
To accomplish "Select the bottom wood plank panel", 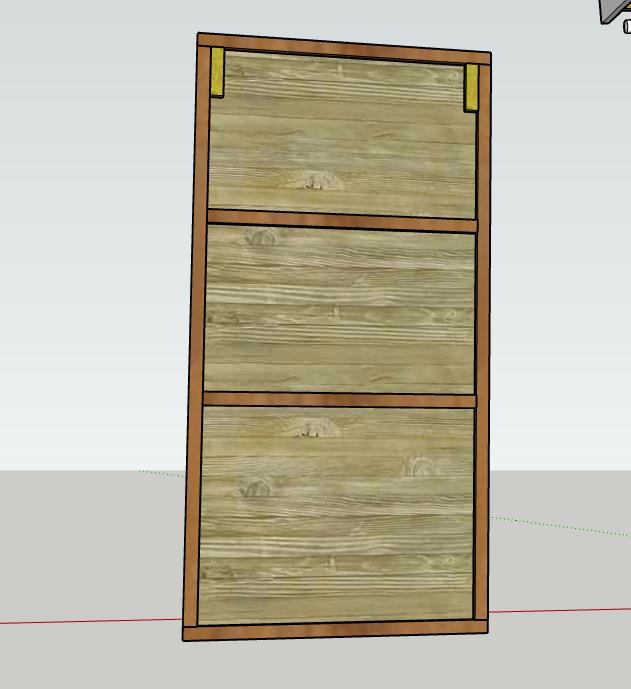I will 337,515.
